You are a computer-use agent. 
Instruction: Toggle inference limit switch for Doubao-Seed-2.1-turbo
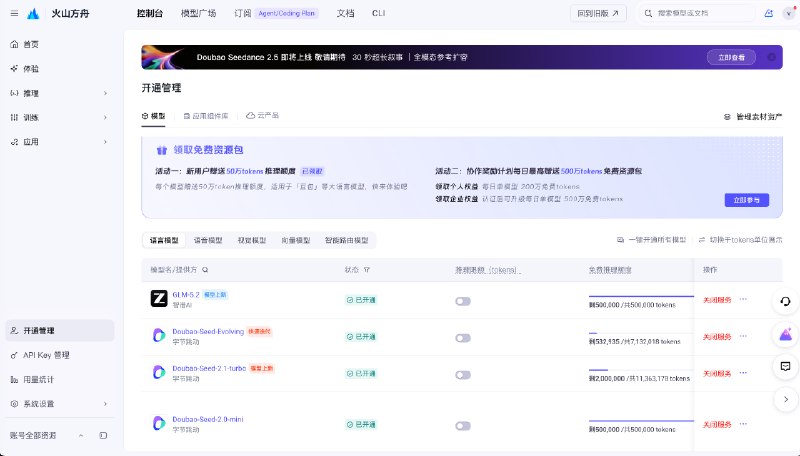point(463,375)
